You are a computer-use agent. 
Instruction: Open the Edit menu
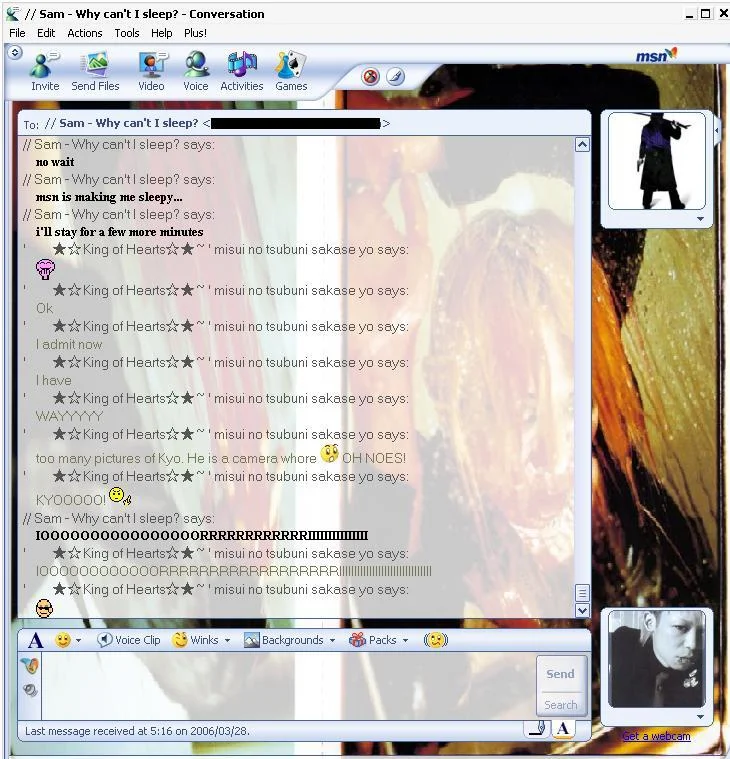point(46,33)
